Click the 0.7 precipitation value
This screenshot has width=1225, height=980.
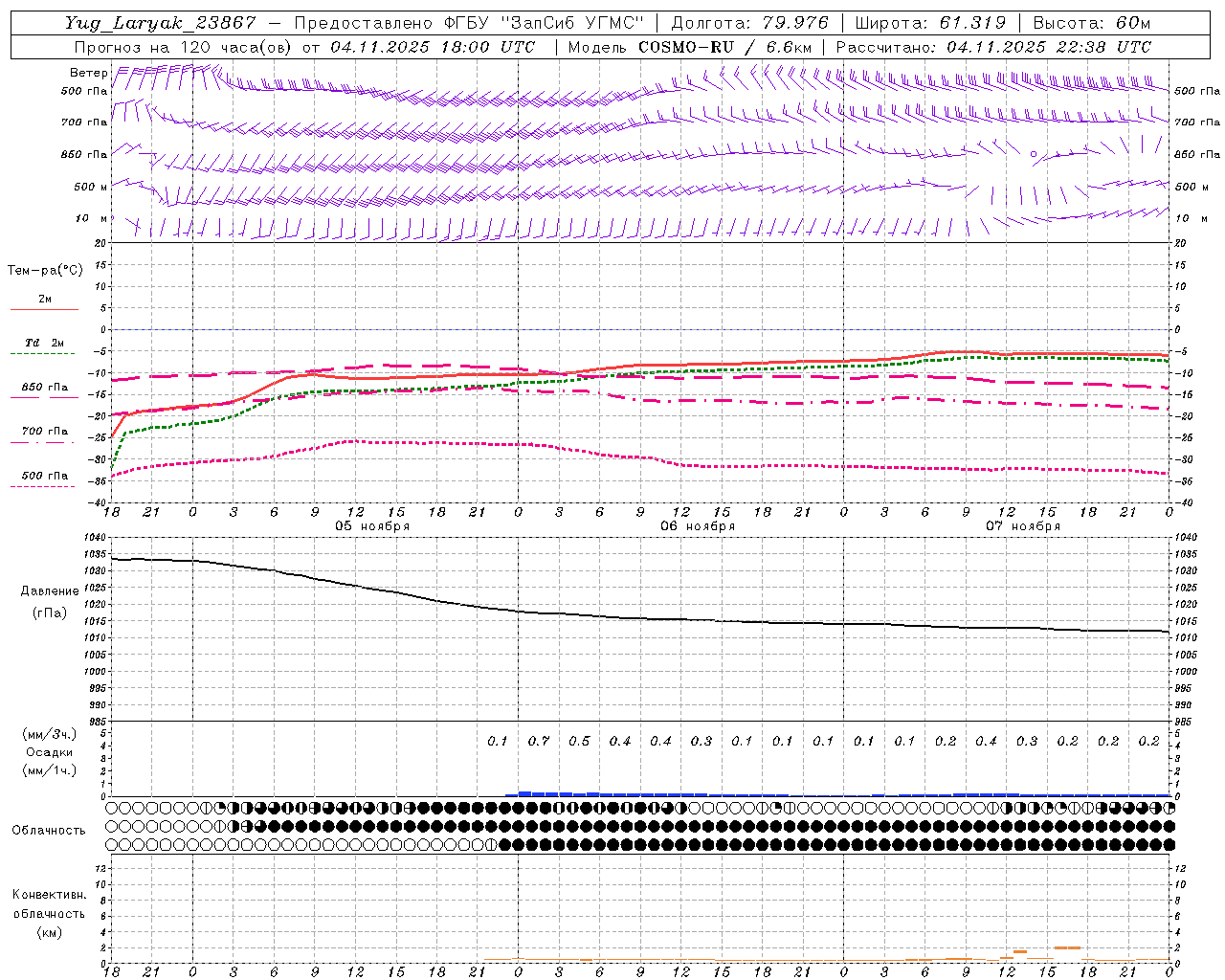pos(538,742)
